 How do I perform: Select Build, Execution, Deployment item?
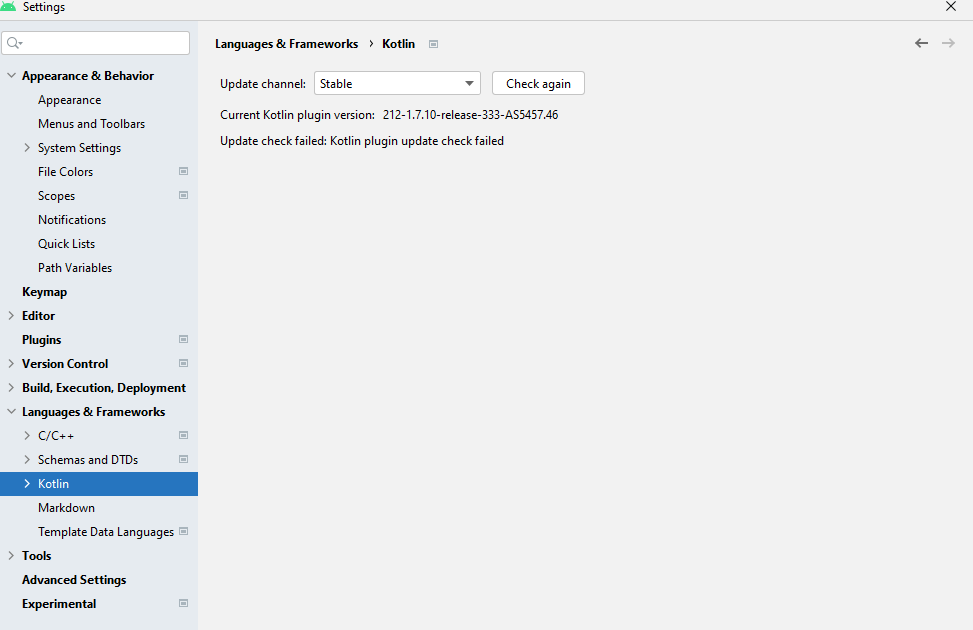(104, 388)
